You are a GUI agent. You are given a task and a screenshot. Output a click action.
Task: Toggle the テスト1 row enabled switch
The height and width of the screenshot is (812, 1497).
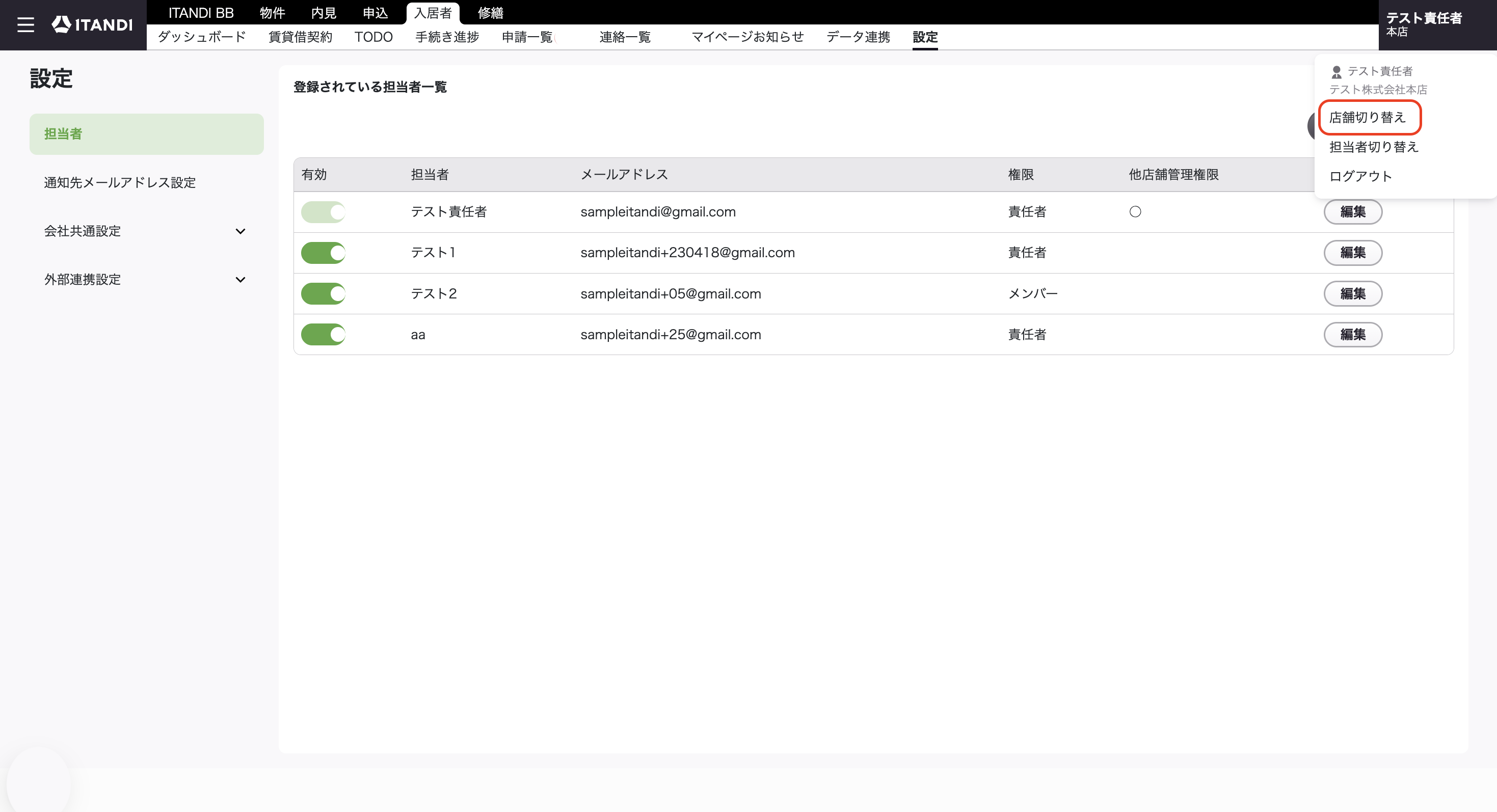click(323, 253)
